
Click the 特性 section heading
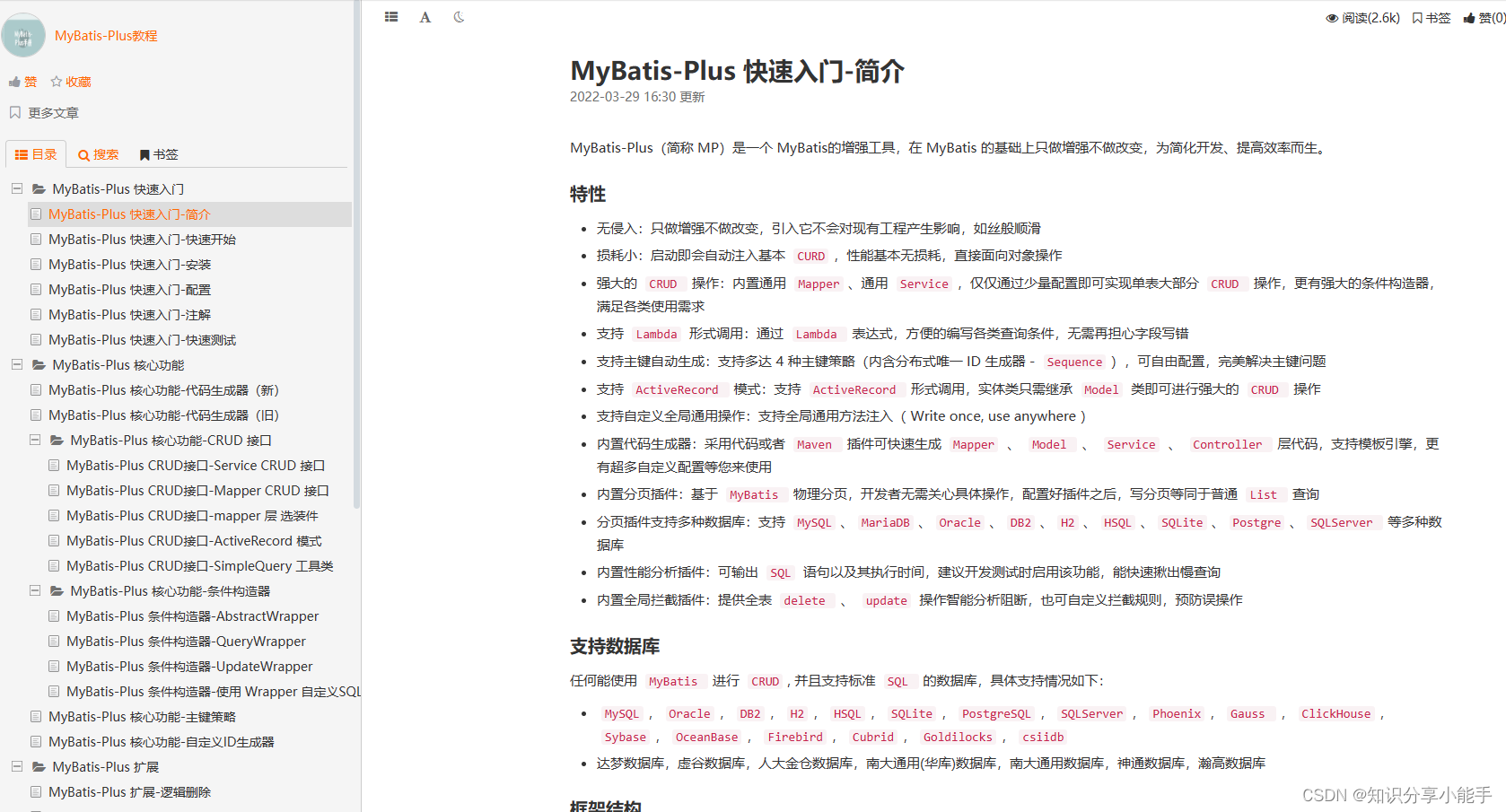coord(588,194)
